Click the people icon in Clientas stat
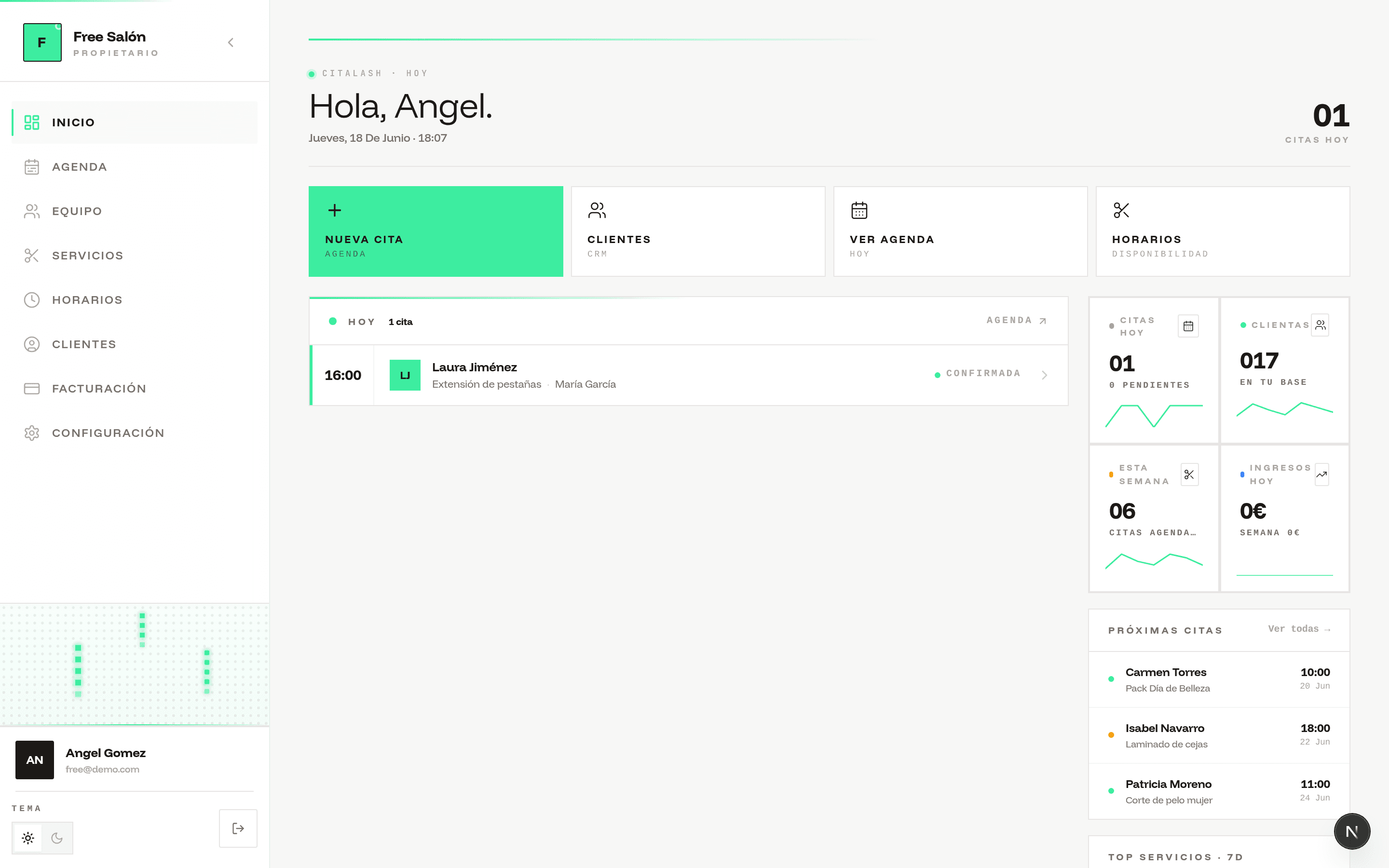Screen dimensions: 1389x868 click(1320, 325)
